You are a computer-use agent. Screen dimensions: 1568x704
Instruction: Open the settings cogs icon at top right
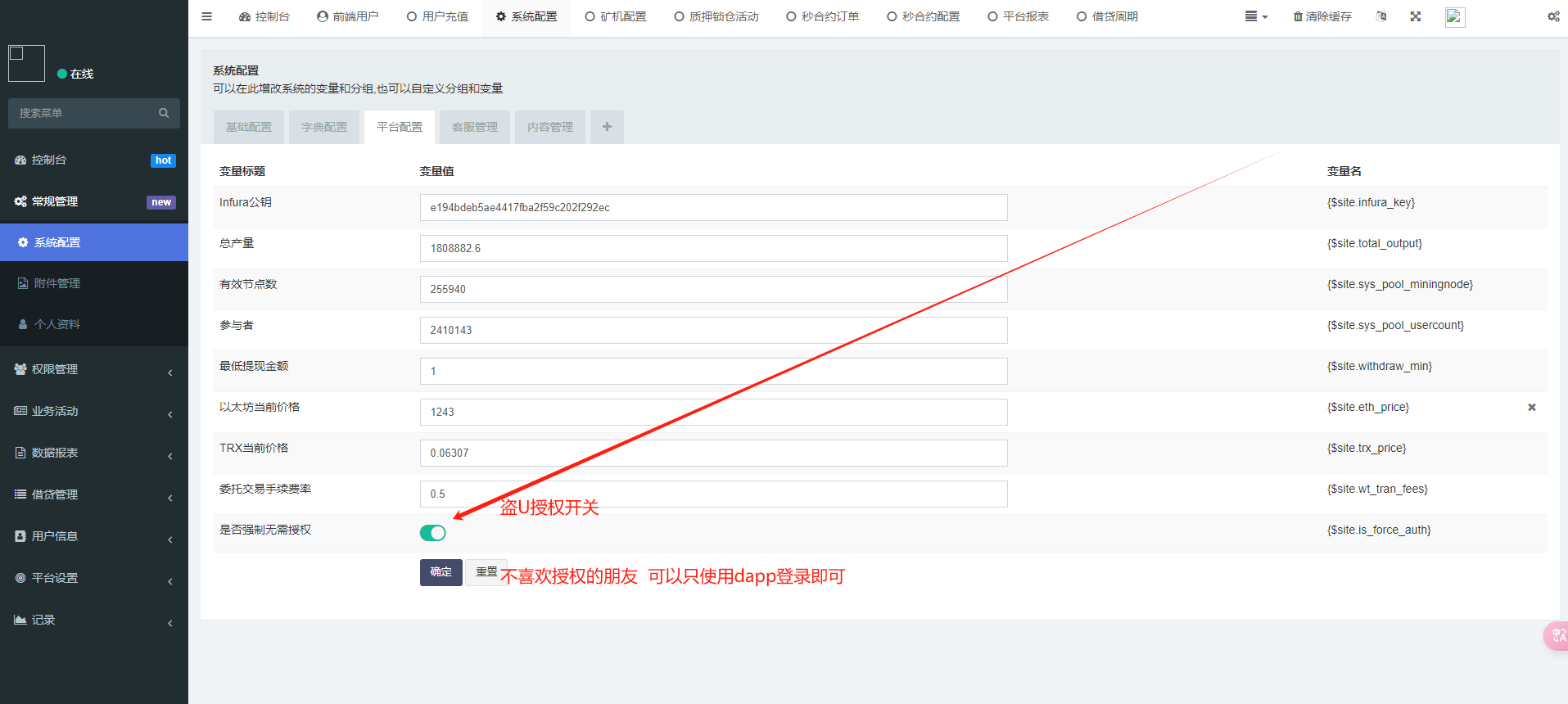(x=1552, y=16)
